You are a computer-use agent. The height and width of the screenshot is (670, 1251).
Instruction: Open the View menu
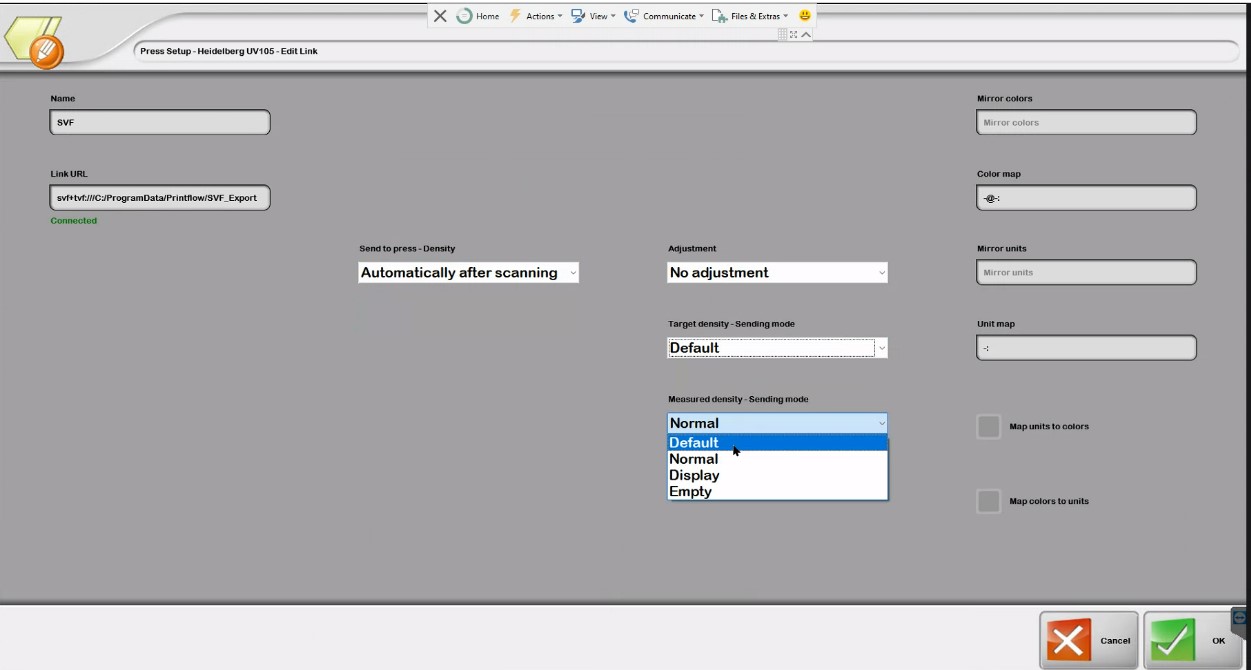pos(593,16)
